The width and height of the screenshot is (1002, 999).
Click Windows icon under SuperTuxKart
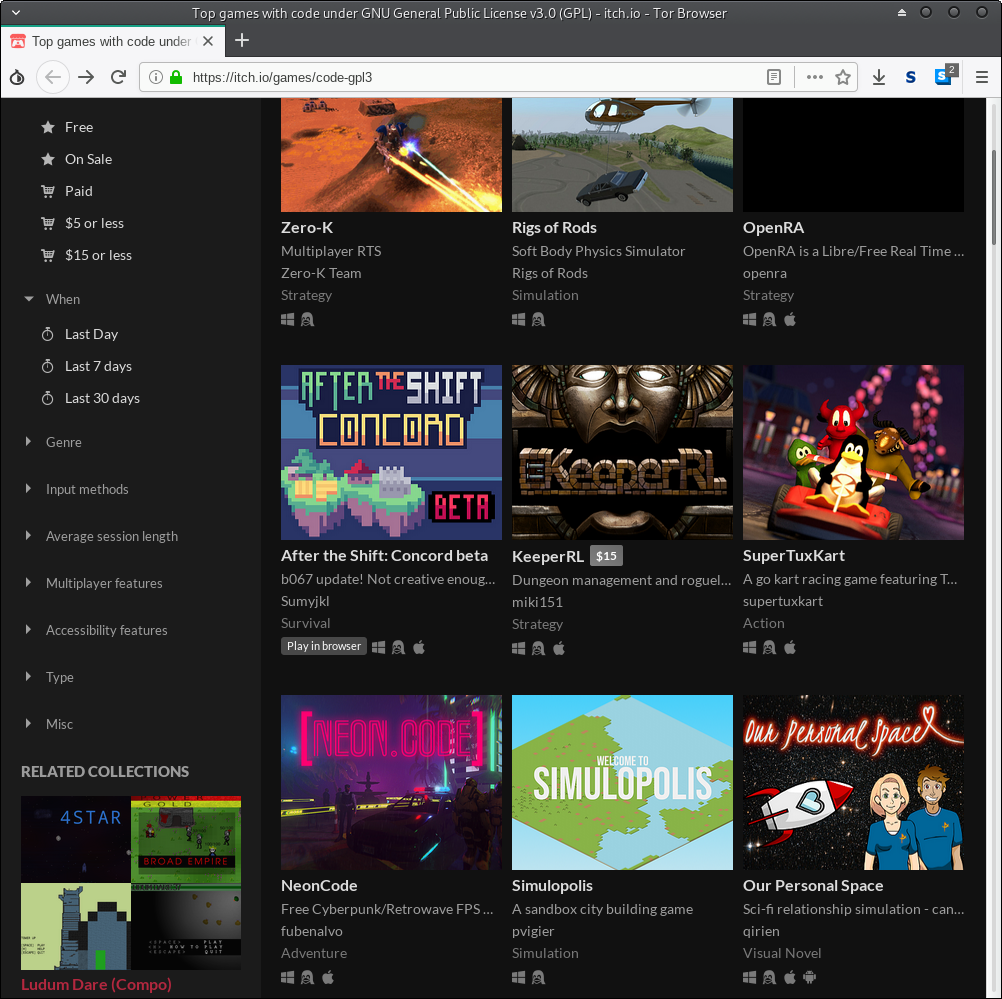click(750, 647)
